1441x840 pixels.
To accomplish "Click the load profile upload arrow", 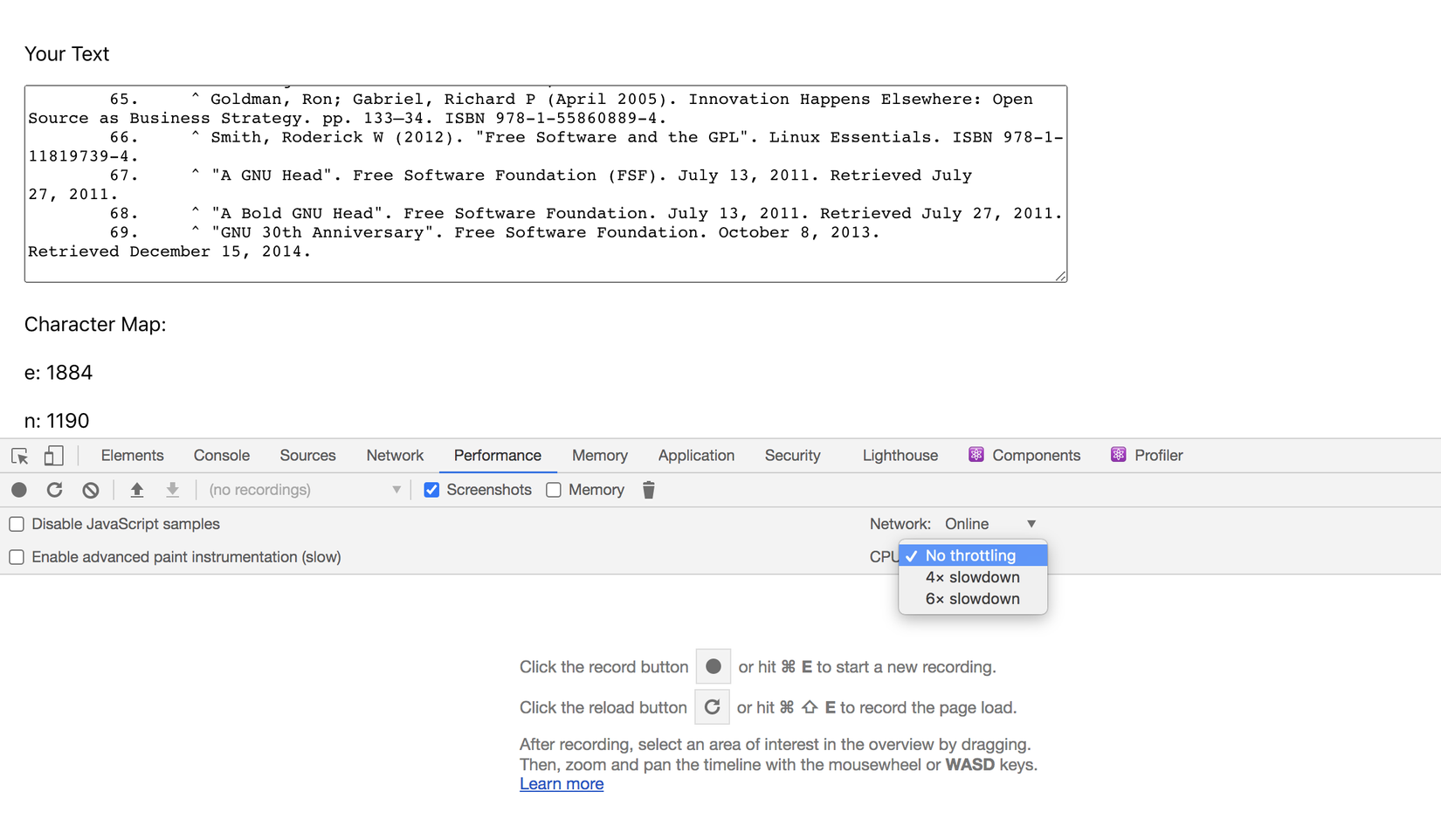I will click(137, 490).
